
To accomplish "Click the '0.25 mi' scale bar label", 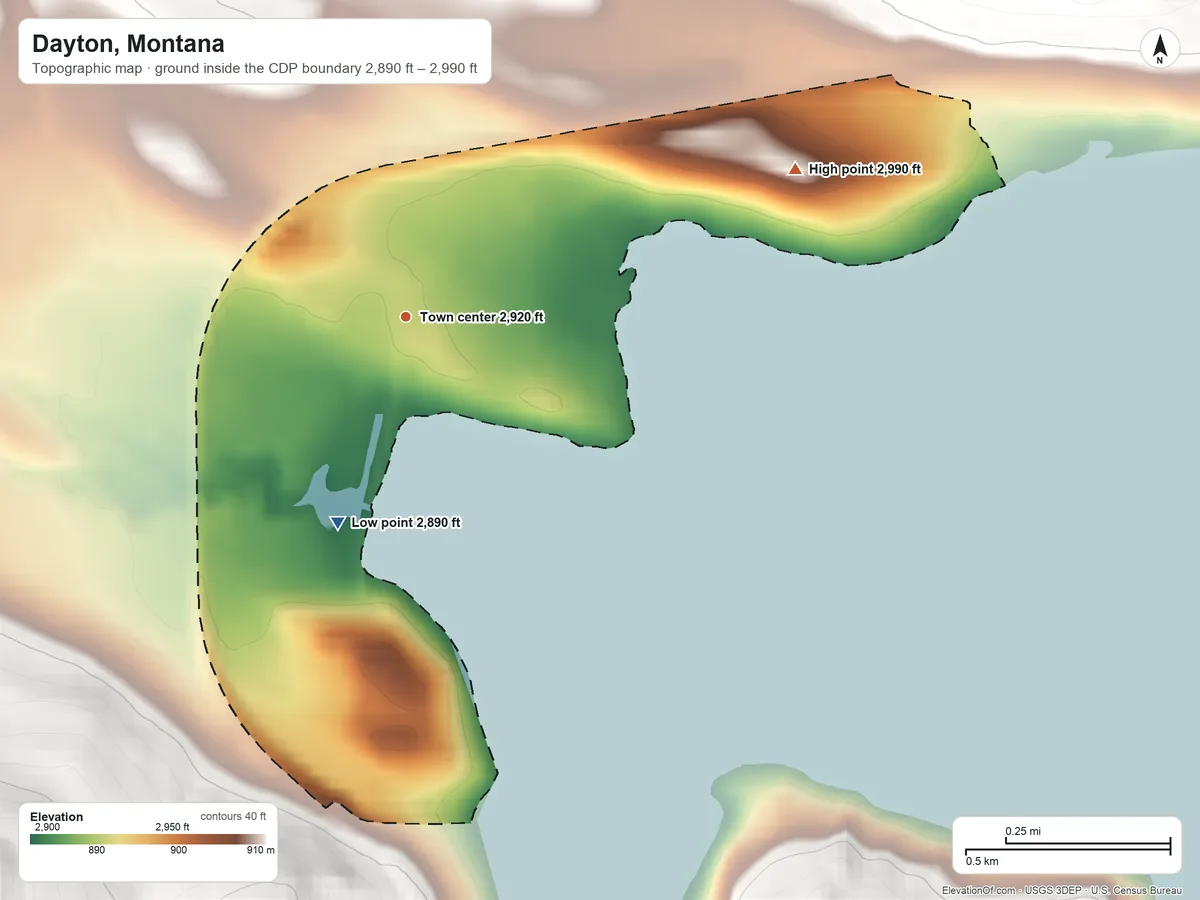I will (1023, 831).
